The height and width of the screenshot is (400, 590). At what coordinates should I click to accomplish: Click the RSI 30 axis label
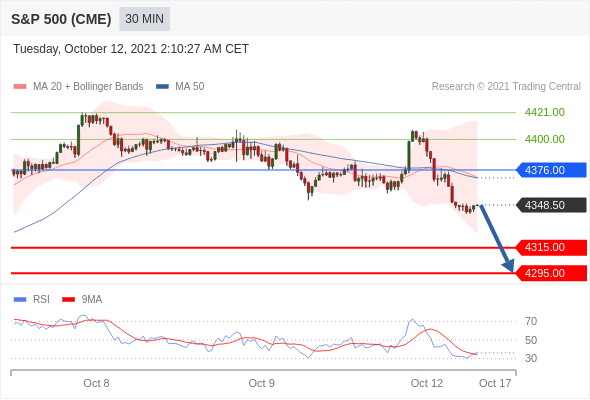click(531, 358)
